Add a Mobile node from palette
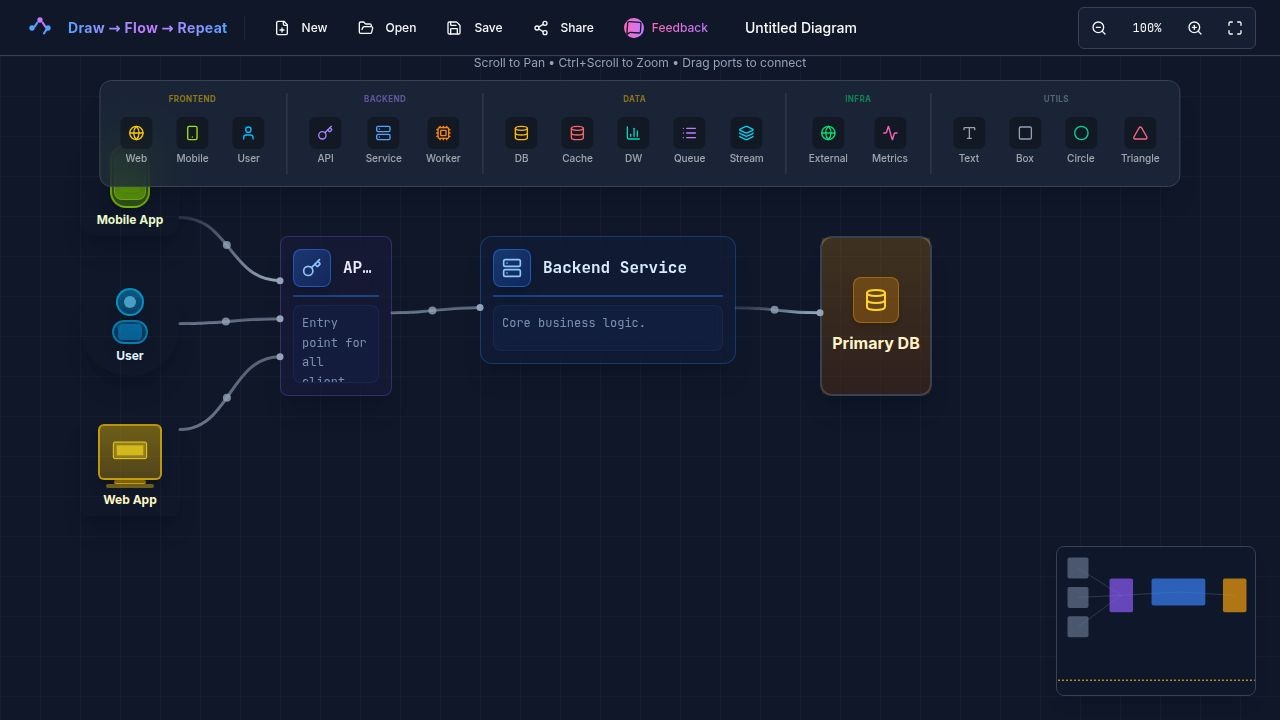This screenshot has height=720, width=1280. (x=192, y=141)
